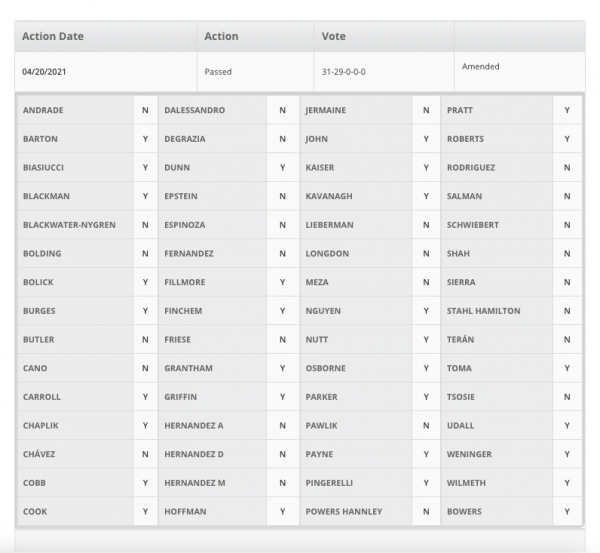Screen dimensions: 600x553
Task: Click the POWERS HANNLEY name
Action: [x=344, y=512]
